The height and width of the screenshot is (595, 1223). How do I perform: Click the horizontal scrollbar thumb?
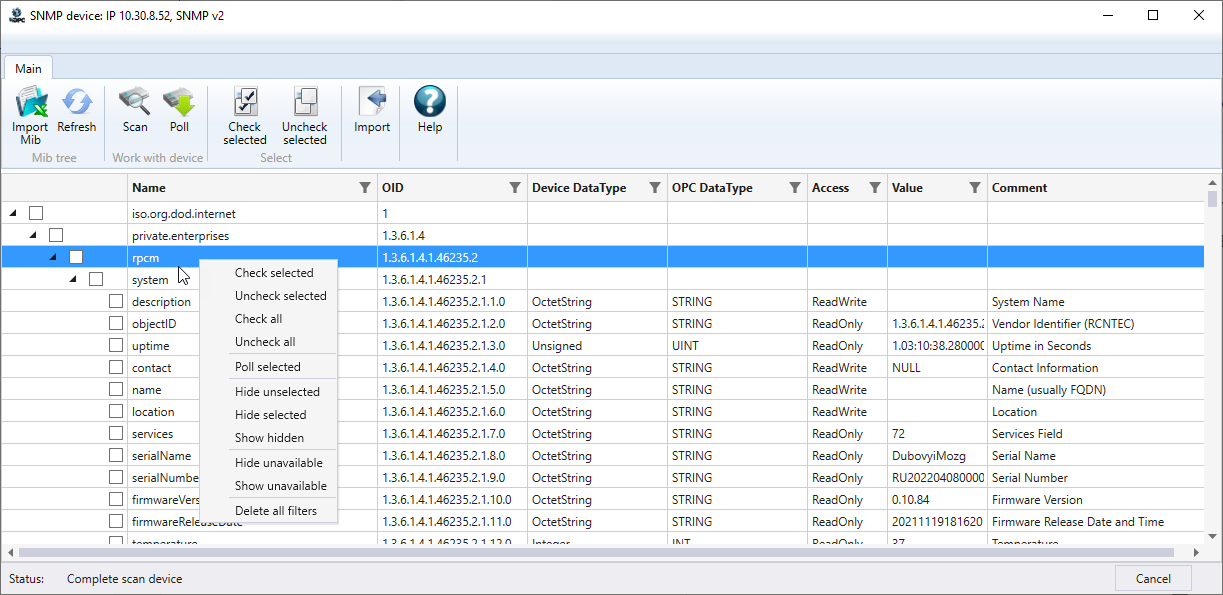point(595,552)
